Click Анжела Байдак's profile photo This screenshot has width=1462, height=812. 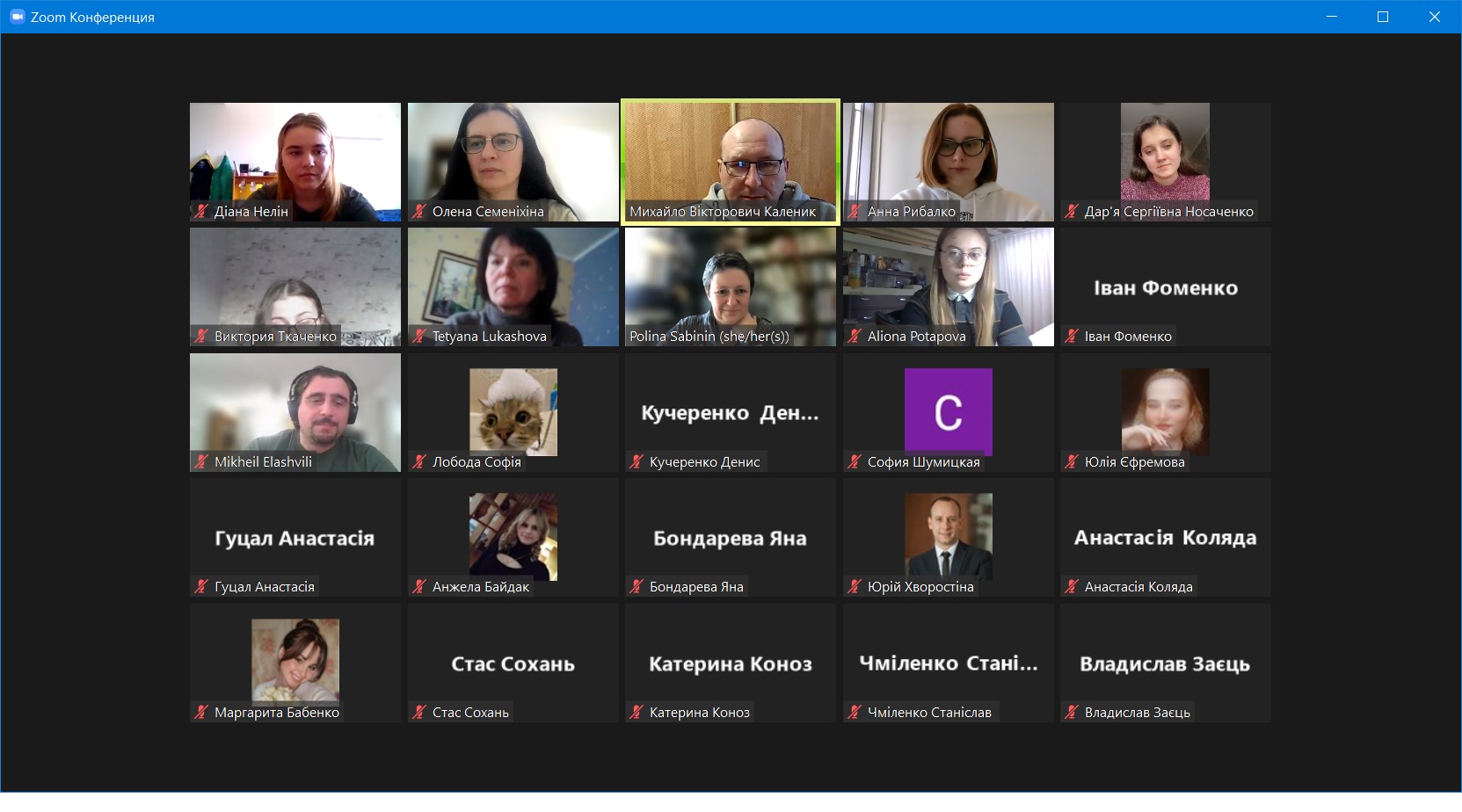(x=513, y=536)
